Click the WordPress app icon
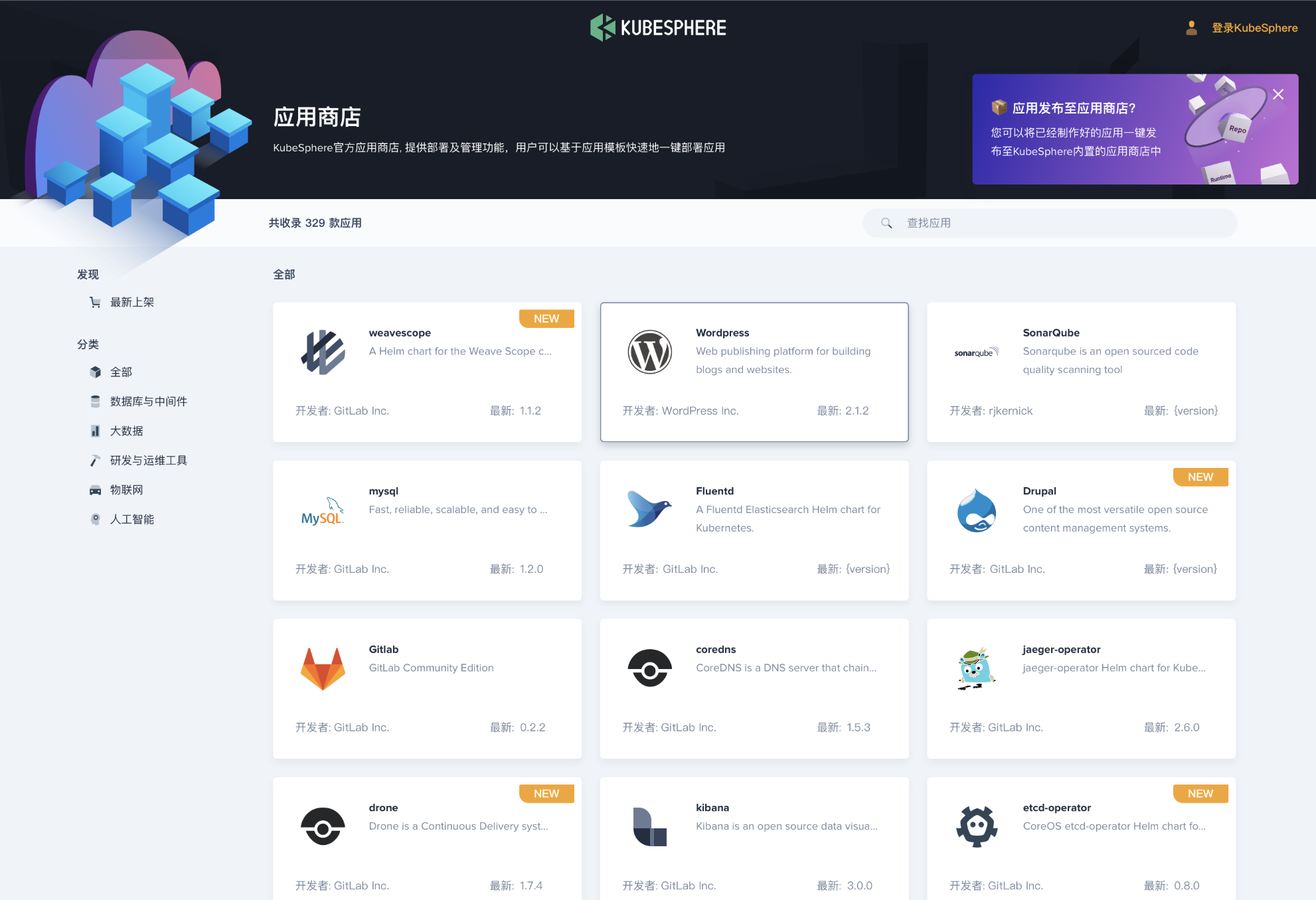 [x=648, y=352]
